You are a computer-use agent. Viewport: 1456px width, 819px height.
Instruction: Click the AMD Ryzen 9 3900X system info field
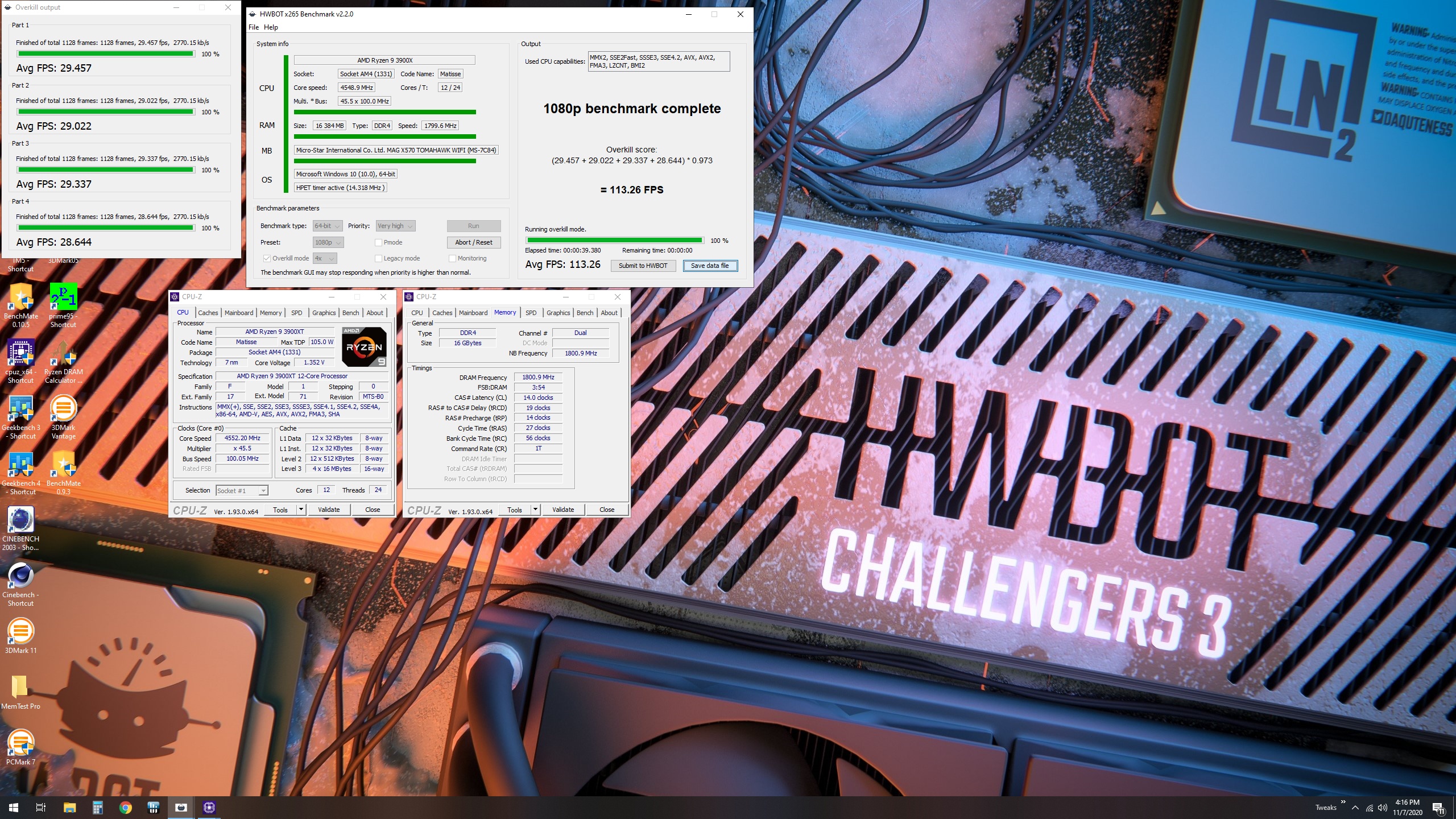click(x=384, y=60)
